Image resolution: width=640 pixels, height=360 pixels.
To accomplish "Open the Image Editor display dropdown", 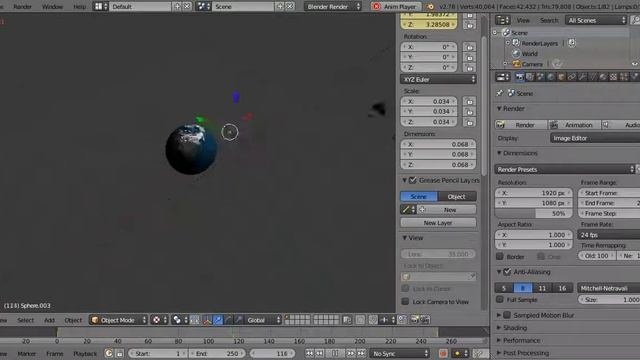I will pos(595,138).
